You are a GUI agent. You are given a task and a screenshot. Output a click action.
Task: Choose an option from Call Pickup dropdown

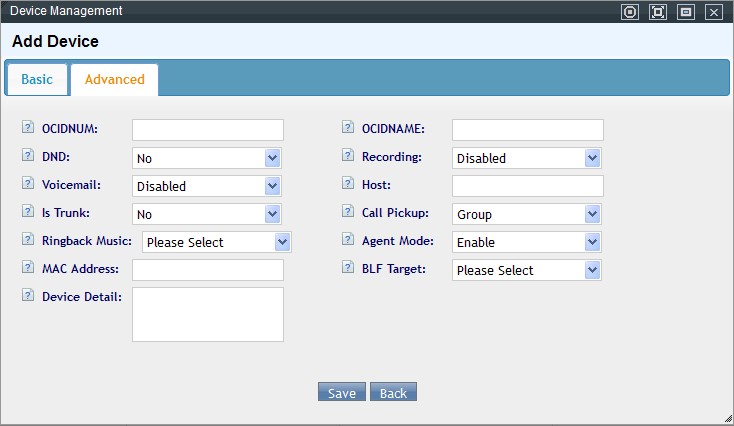tap(527, 214)
